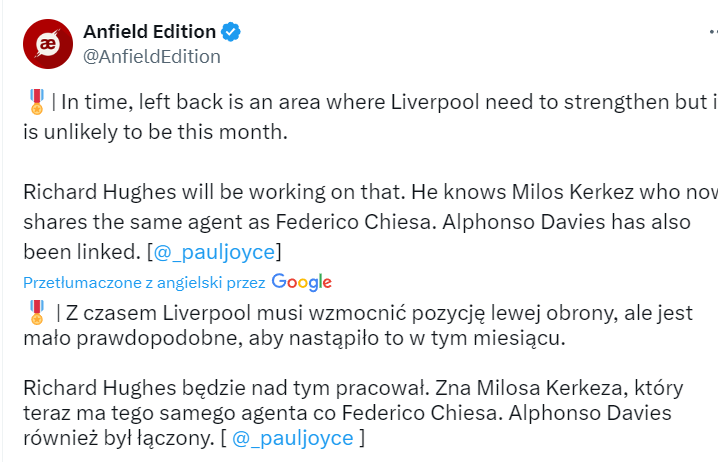This screenshot has height=462, width=718.
Task: Click the medal emoji in the Polish translation
Action: (x=37, y=314)
